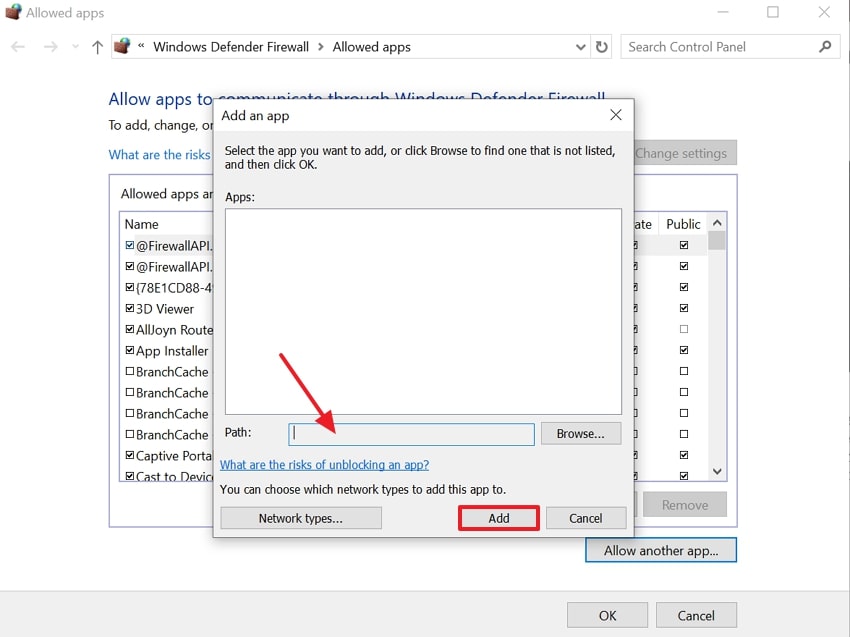Viewport: 850px width, 637px height.
Task: Click Cancel at the bottom of Allowed apps window
Action: point(696,616)
